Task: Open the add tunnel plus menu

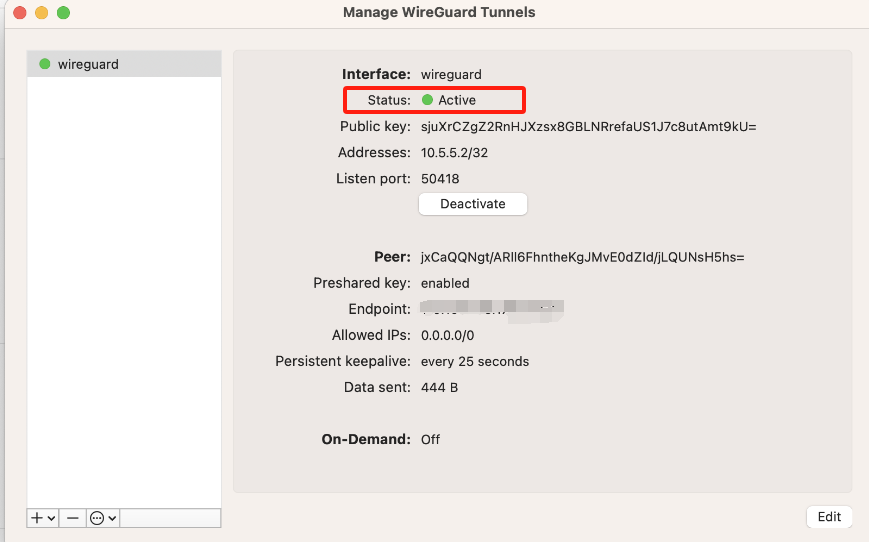Action: pos(43,518)
